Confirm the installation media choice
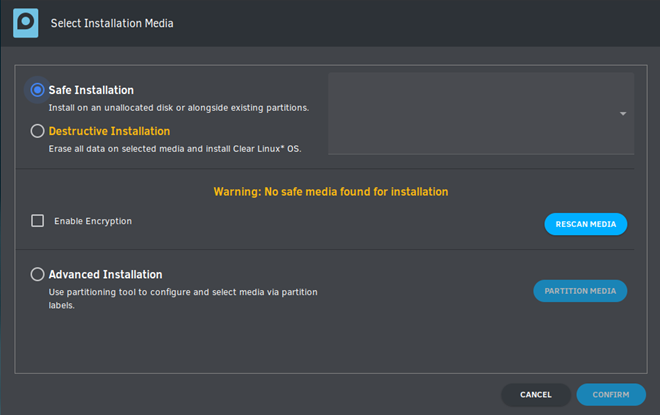660x415 pixels. click(611, 395)
